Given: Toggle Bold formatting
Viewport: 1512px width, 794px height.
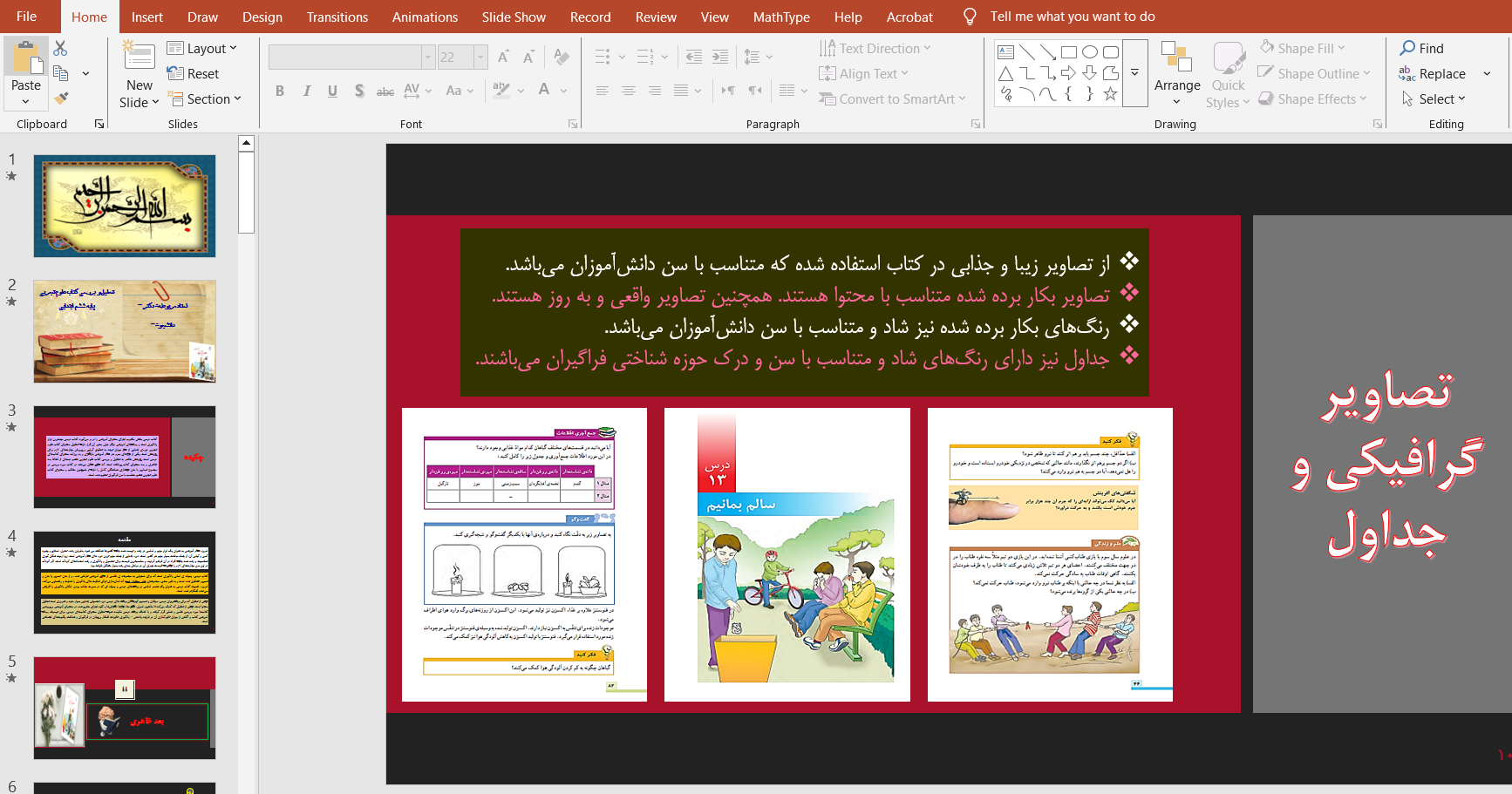Looking at the screenshot, I should pos(280,91).
